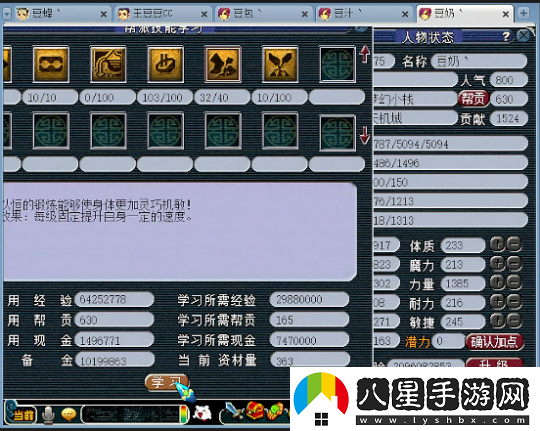Open dropdown arrow left of the tabs
Screen dimensions: 540x431
(7, 14)
